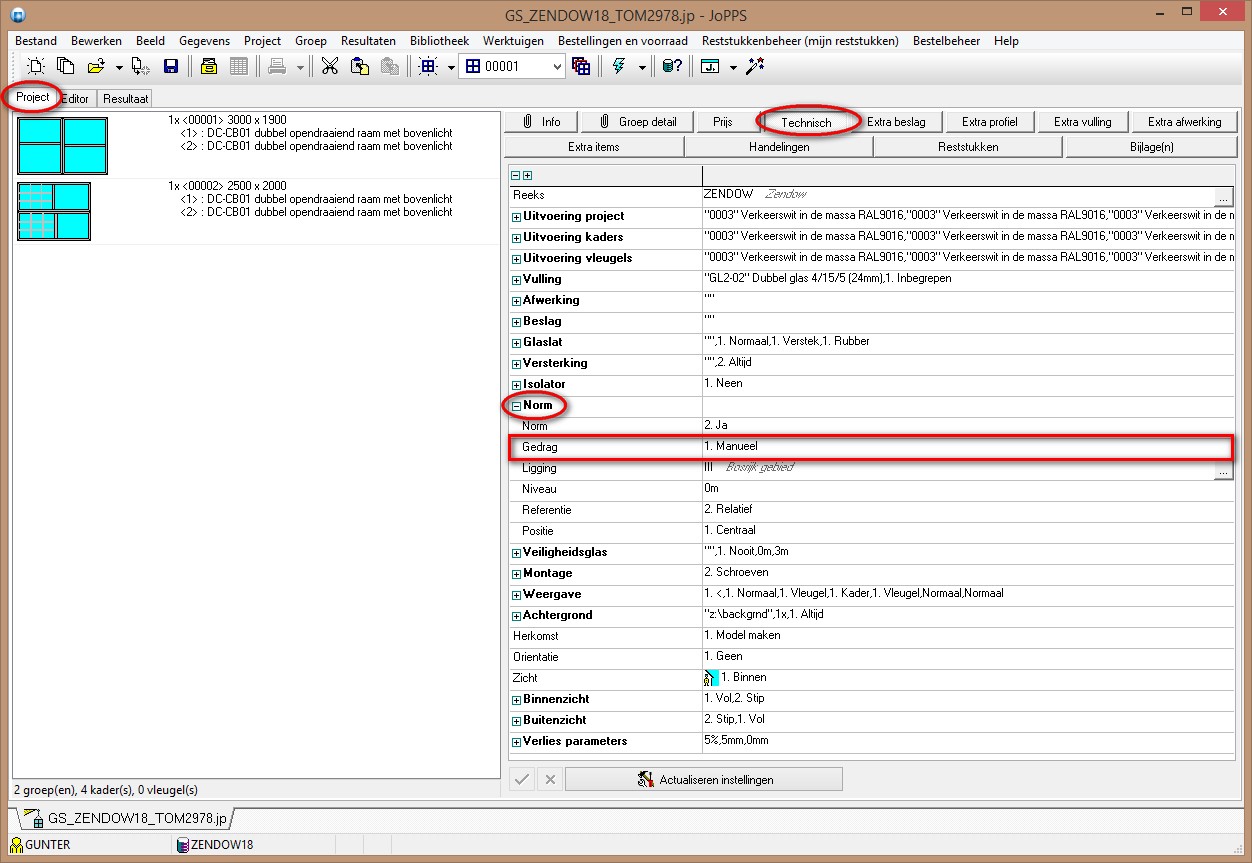Select group 00001 window thumbnail
Viewport: 1252px width, 863px height.
click(62, 145)
